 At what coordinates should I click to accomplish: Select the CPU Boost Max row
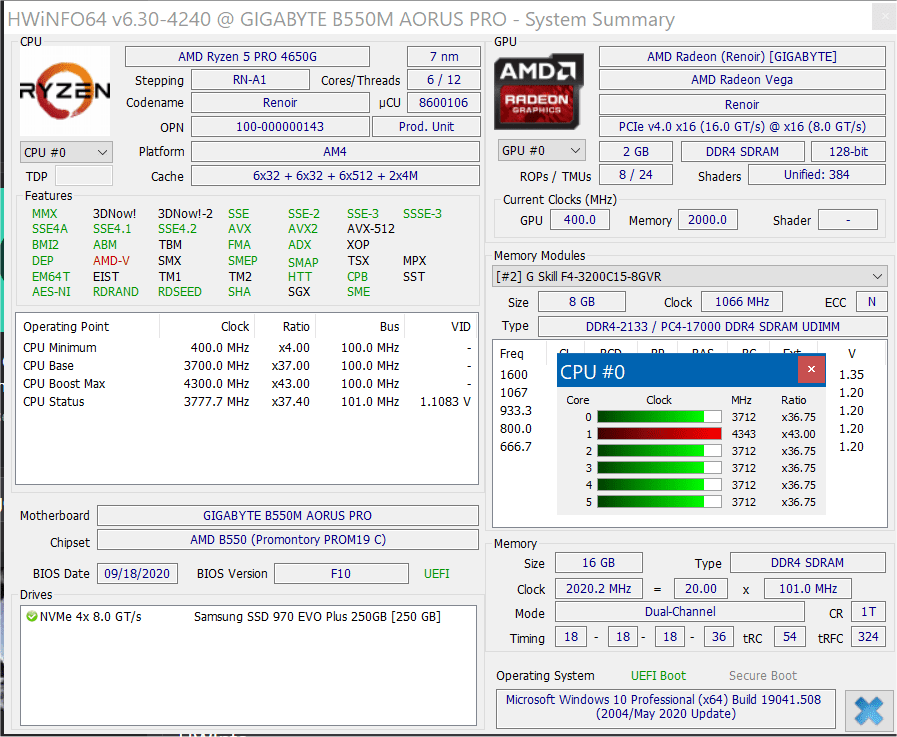click(x=247, y=384)
